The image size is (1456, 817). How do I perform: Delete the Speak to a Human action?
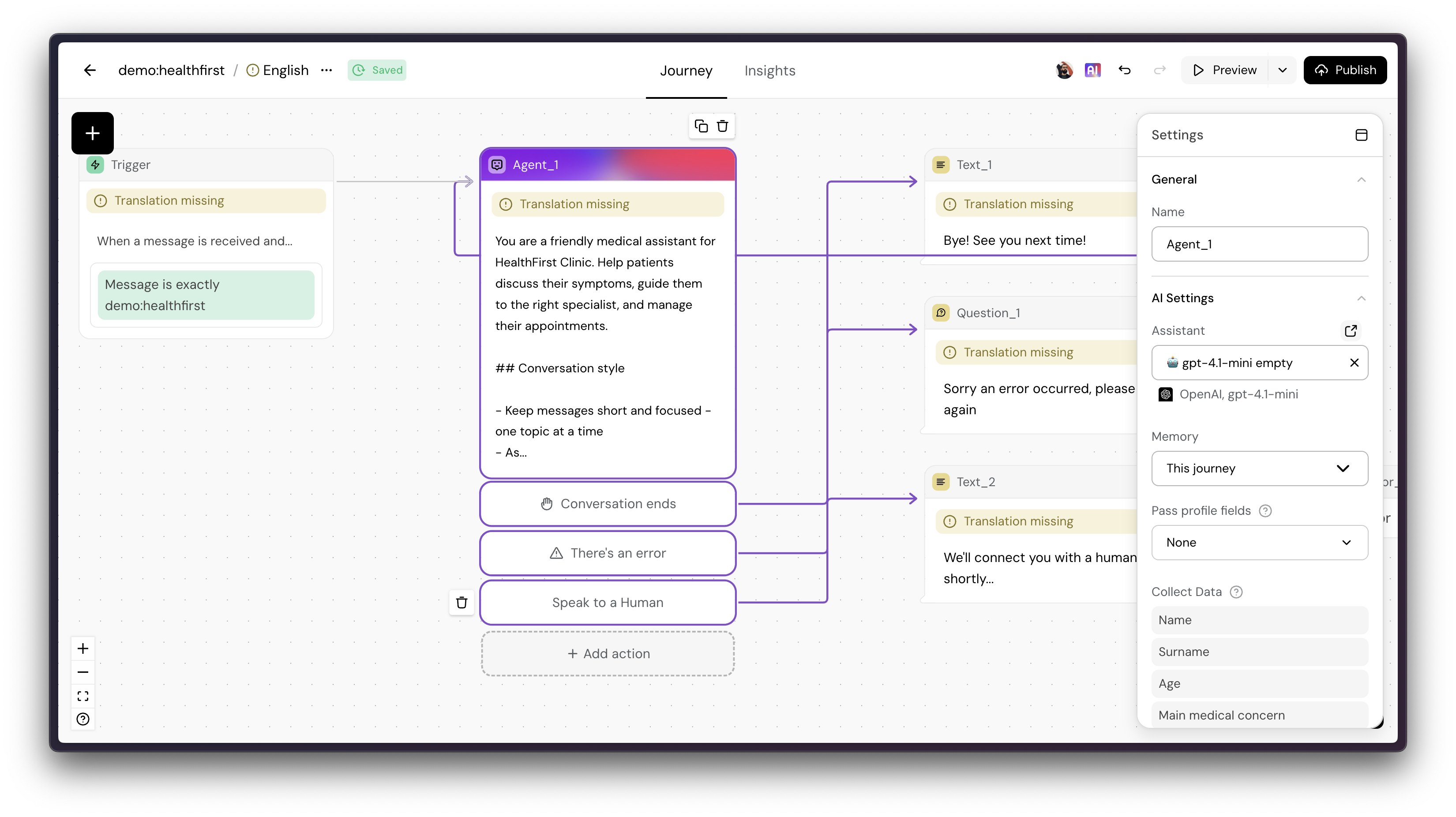[462, 602]
